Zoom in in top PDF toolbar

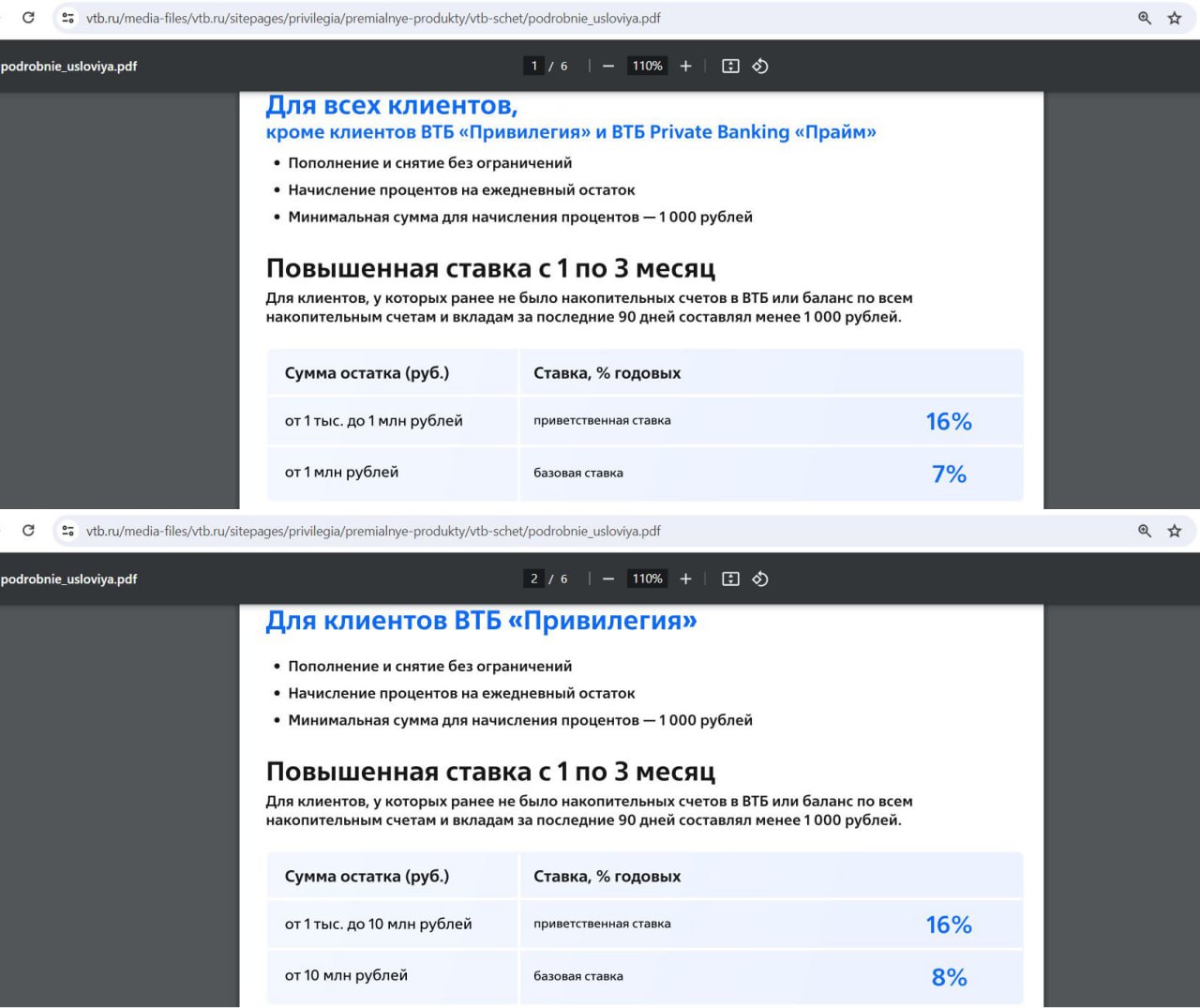pos(685,66)
